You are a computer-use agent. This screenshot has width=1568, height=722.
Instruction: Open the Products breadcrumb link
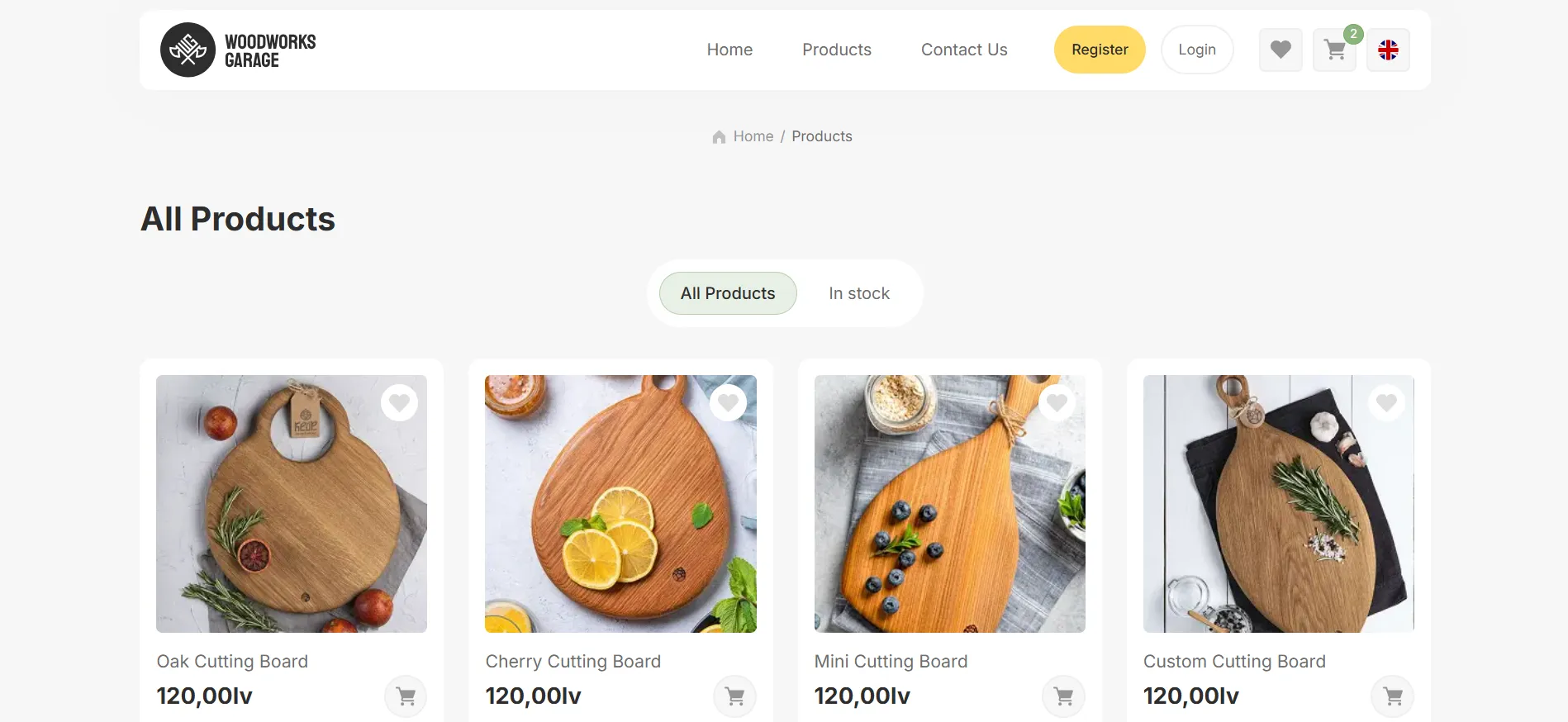[821, 136]
